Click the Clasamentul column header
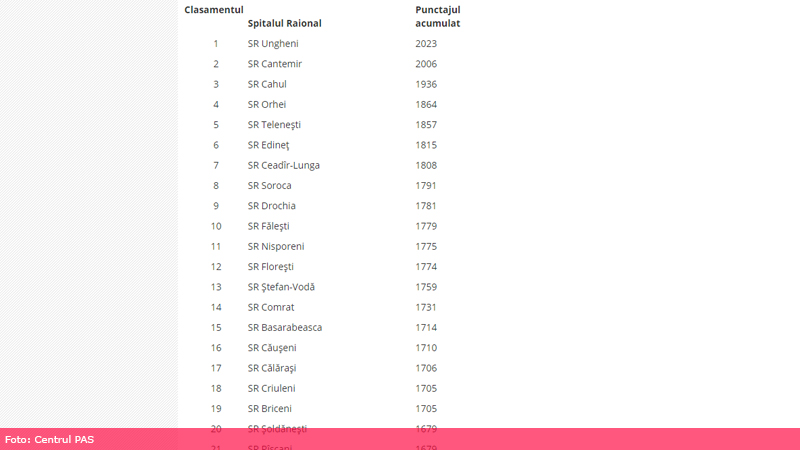The width and height of the screenshot is (800, 450). (x=214, y=10)
